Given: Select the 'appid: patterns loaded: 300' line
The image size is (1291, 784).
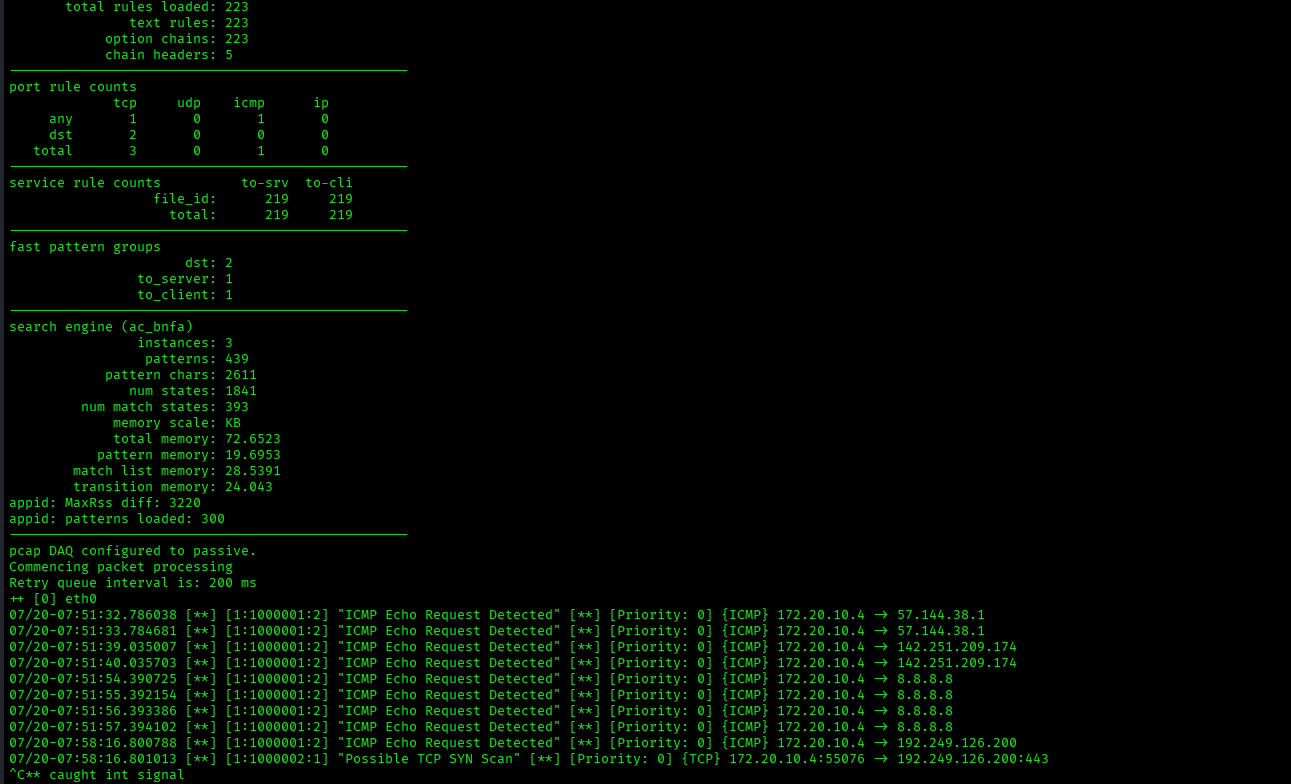Looking at the screenshot, I should coord(117,519).
